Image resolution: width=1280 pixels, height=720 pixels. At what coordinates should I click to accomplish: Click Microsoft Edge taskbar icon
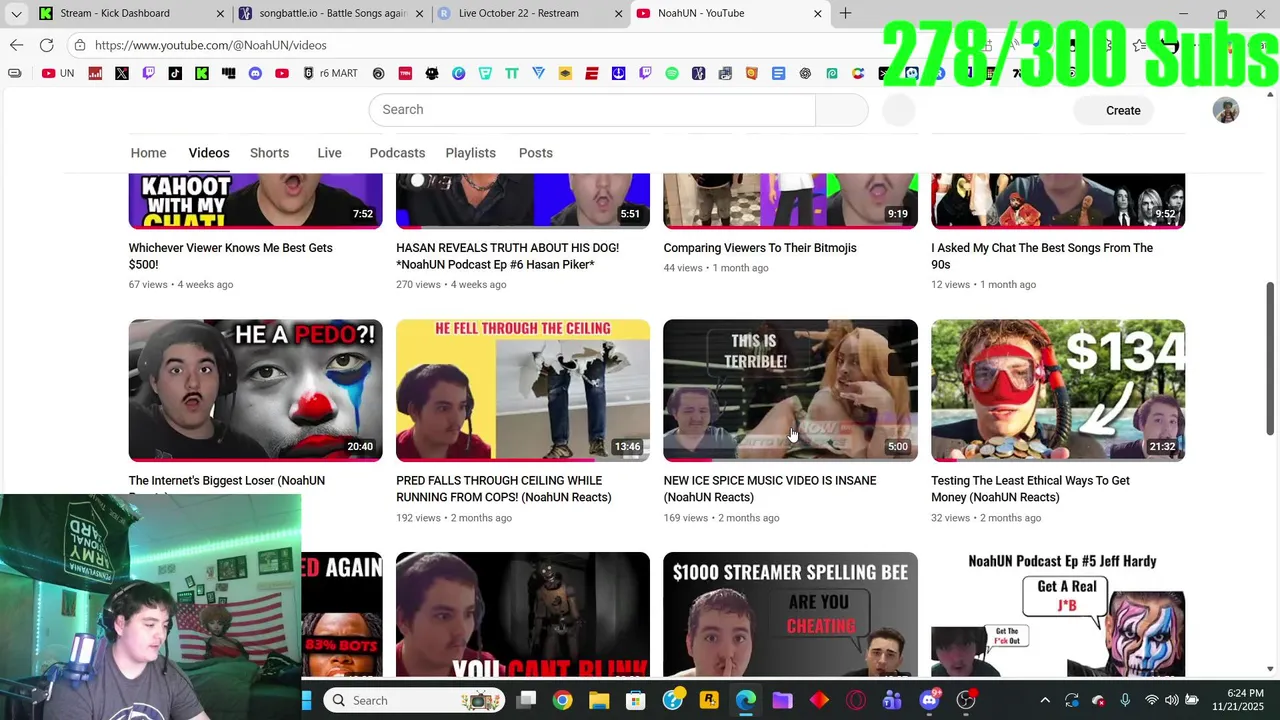746,700
